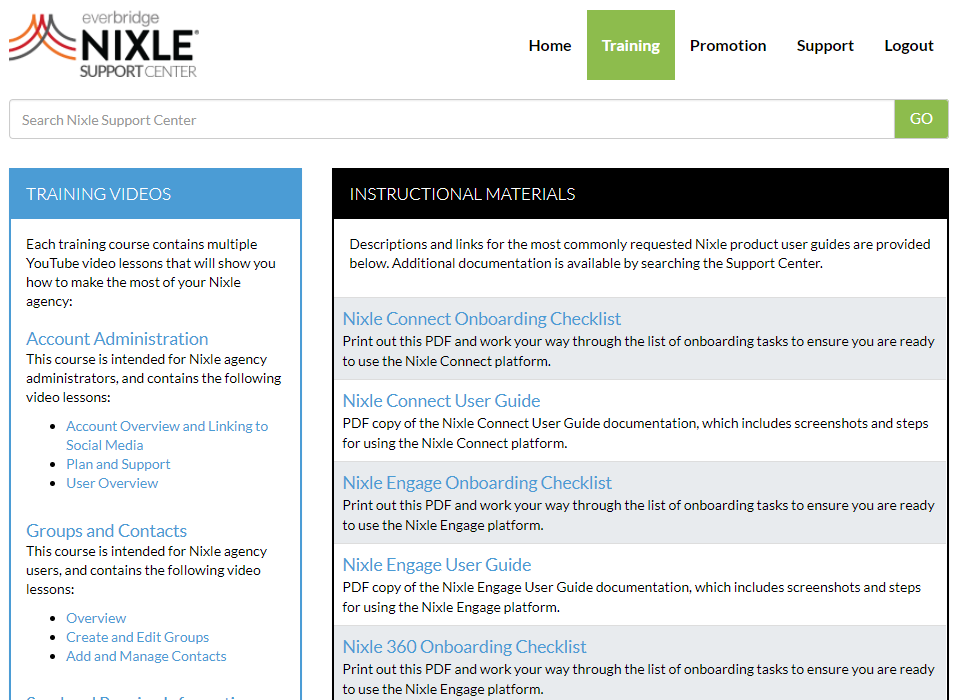Navigate to the Support page
The width and height of the screenshot is (959, 700).
825,46
